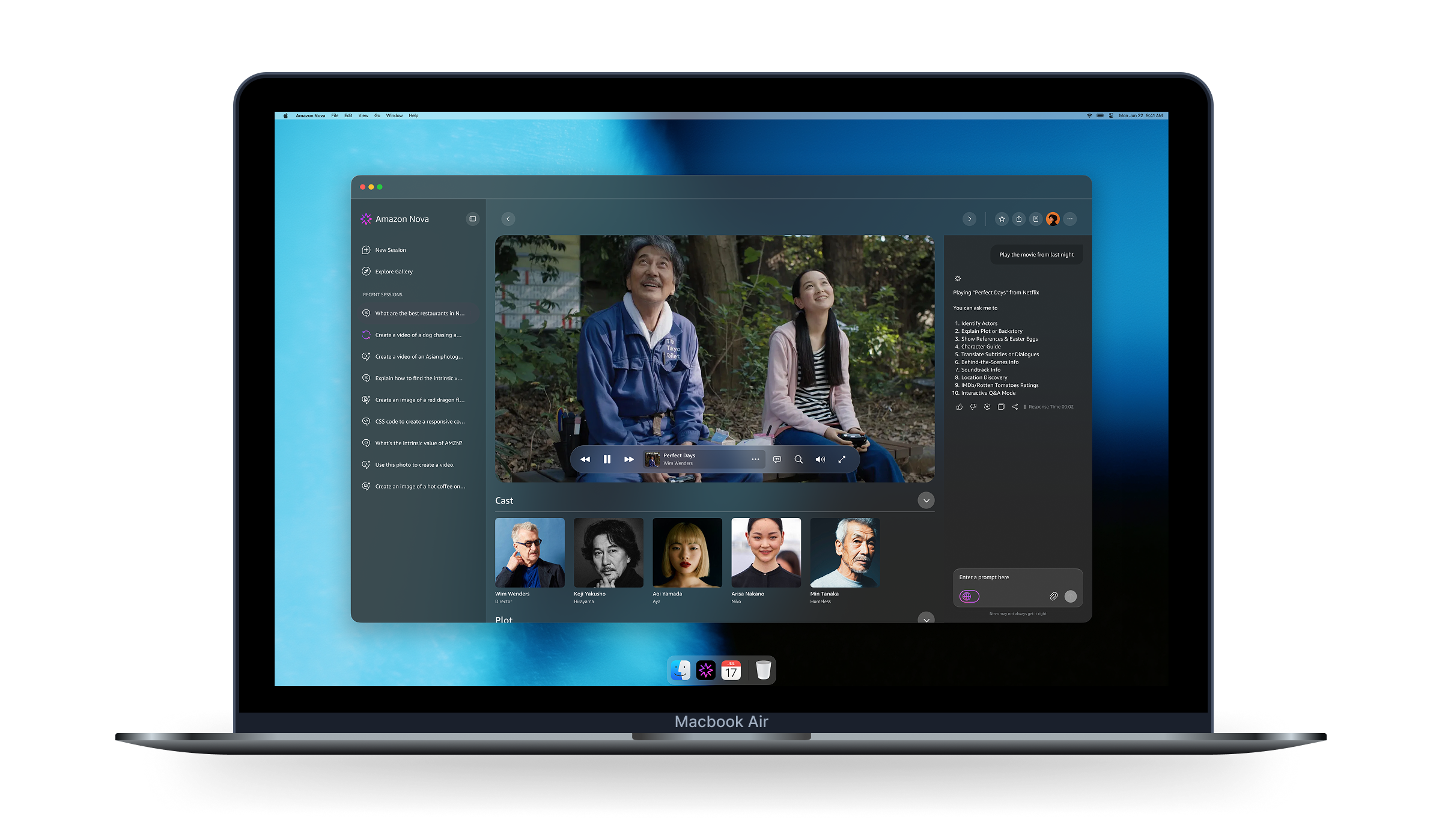Toggle the web globe switch in prompt box
1442x840 pixels.
(x=969, y=596)
